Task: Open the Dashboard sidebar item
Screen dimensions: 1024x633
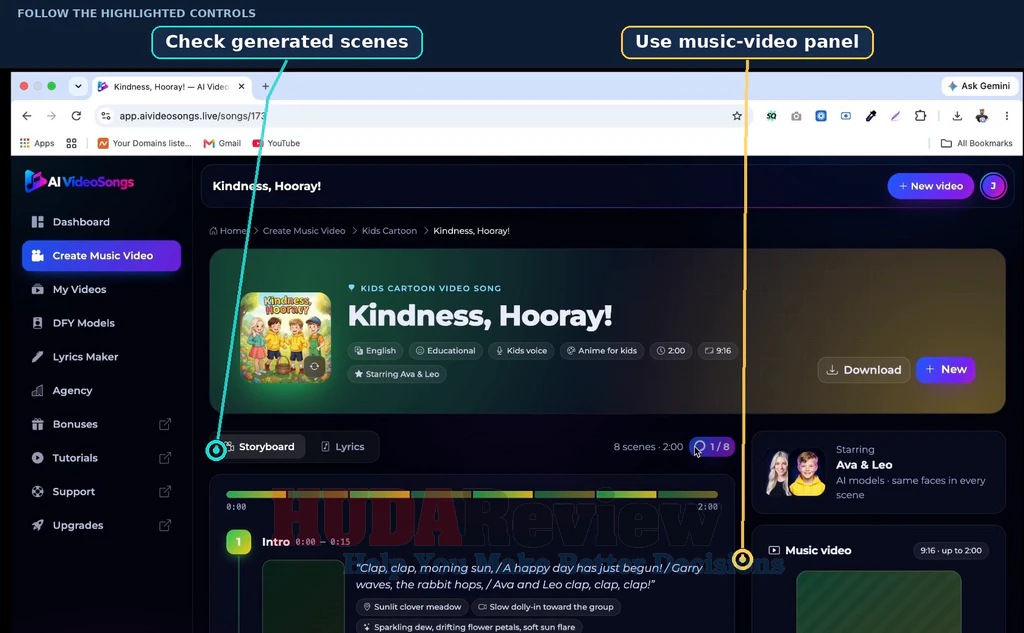Action: 71,222
